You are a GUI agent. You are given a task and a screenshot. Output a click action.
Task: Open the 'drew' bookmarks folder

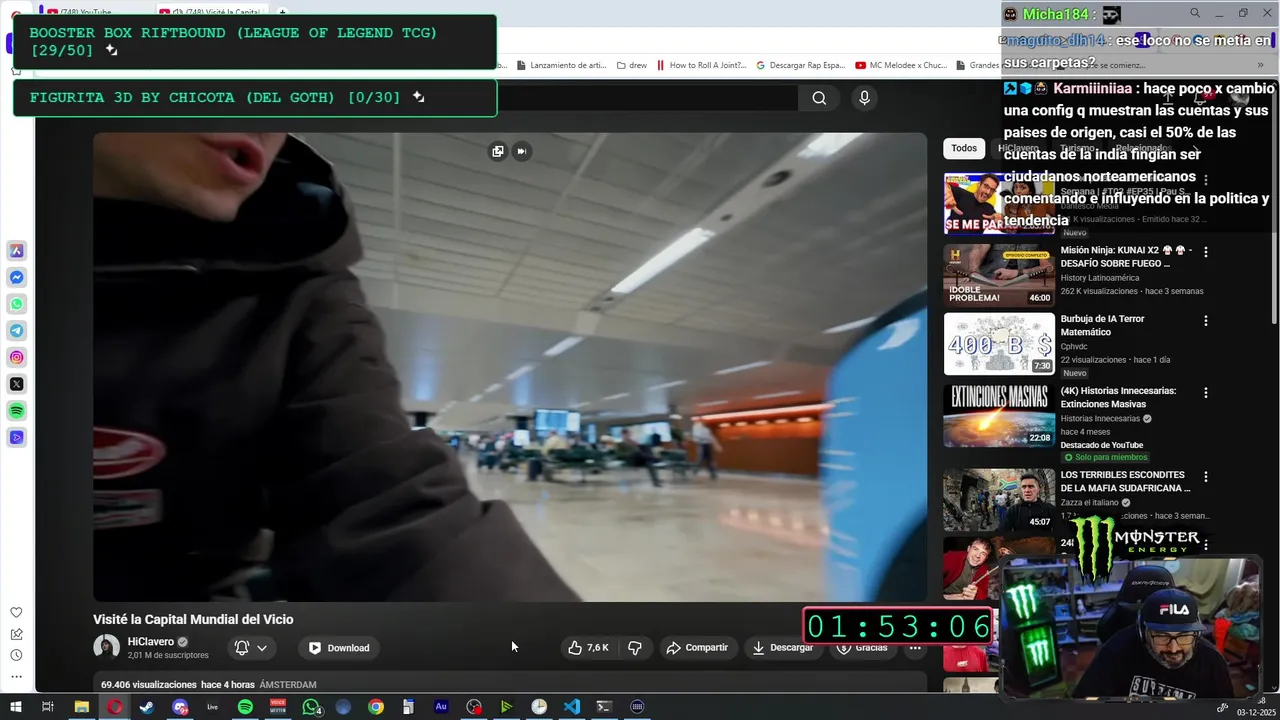631,65
